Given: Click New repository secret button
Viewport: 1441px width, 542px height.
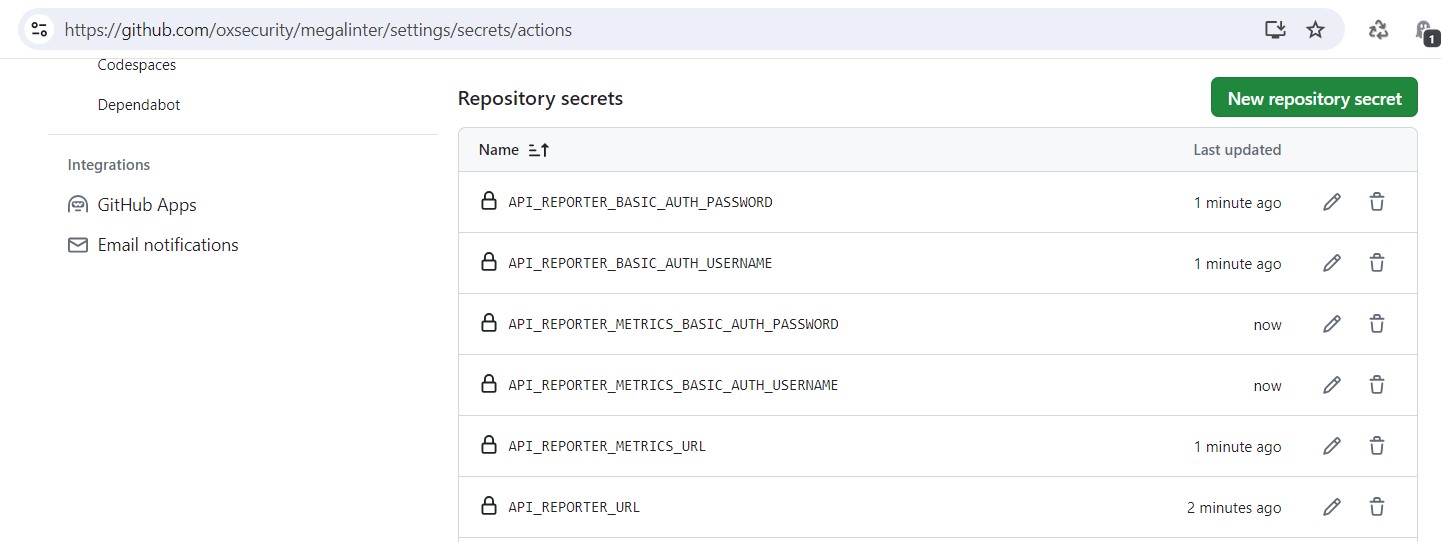Looking at the screenshot, I should click(x=1314, y=98).
